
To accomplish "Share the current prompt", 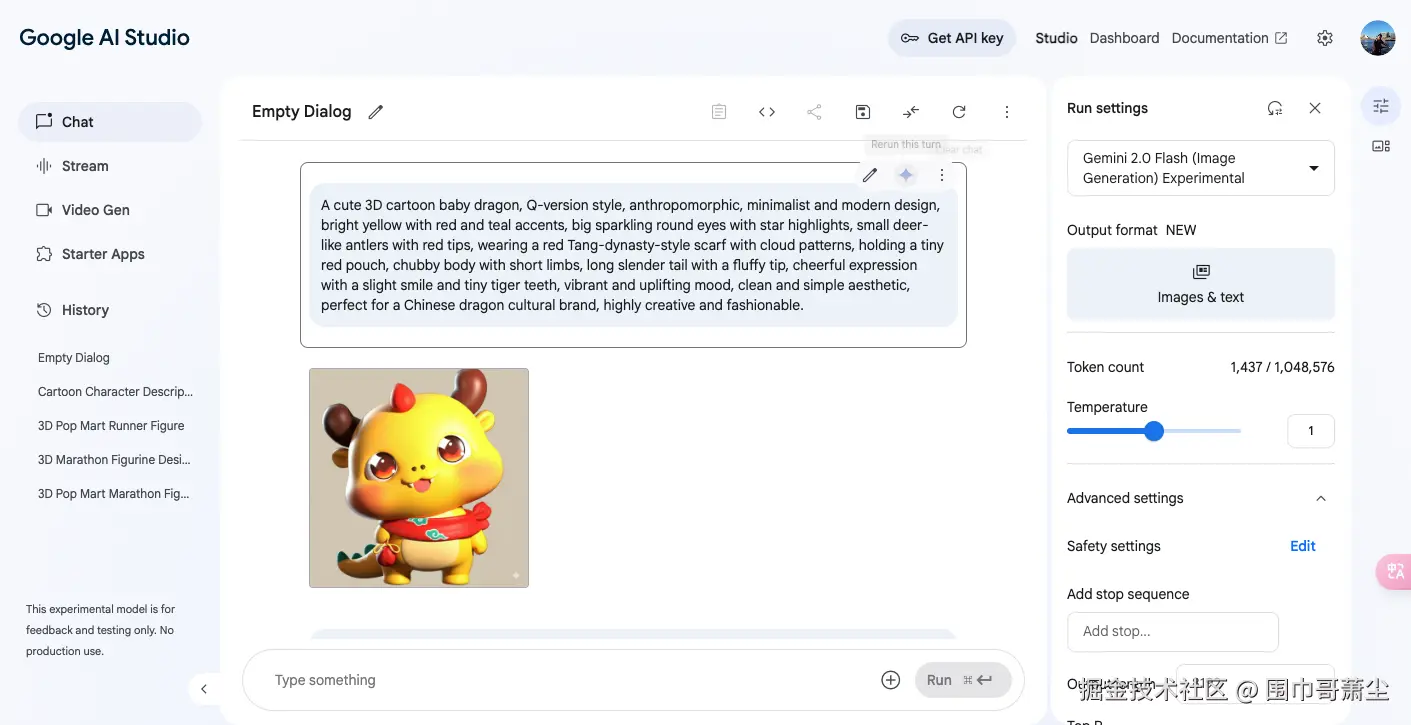I will click(x=814, y=111).
